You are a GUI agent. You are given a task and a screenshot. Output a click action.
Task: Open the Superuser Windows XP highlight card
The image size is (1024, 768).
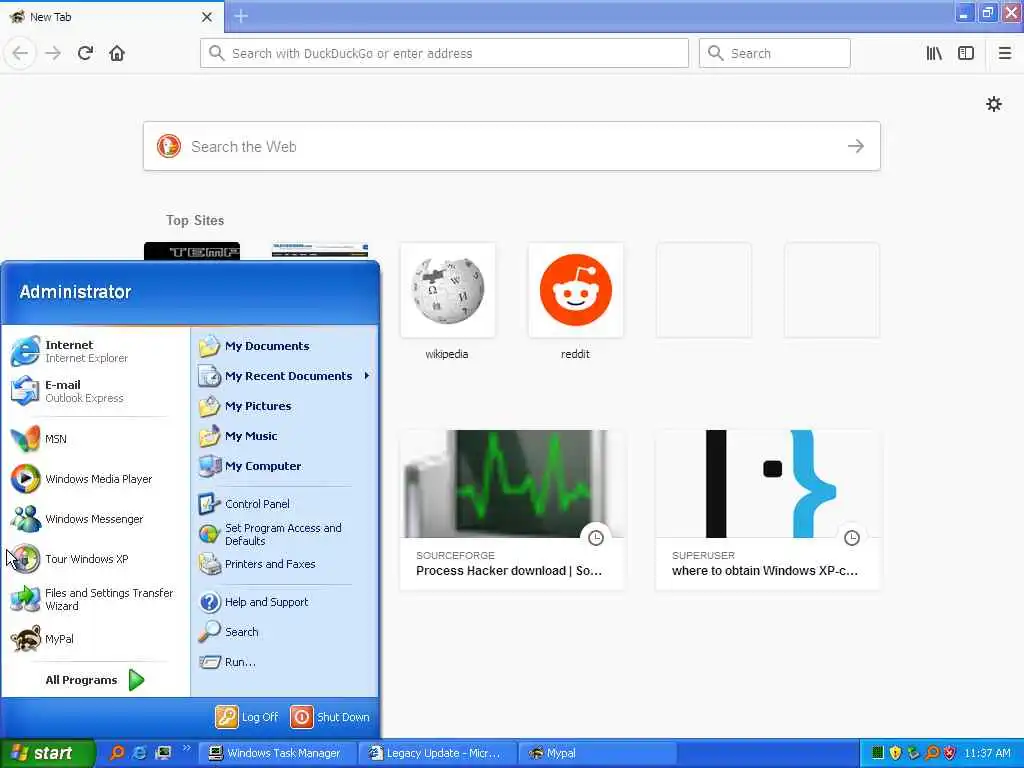pos(767,509)
